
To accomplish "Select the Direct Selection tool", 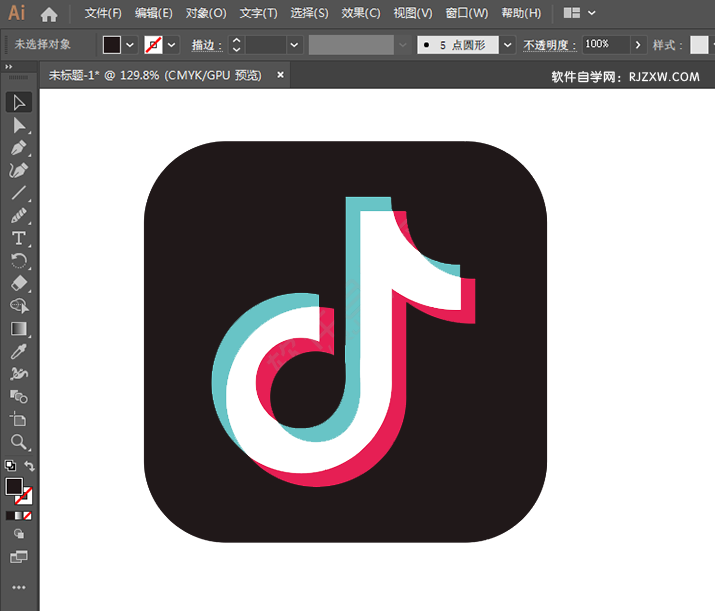I will point(19,125).
